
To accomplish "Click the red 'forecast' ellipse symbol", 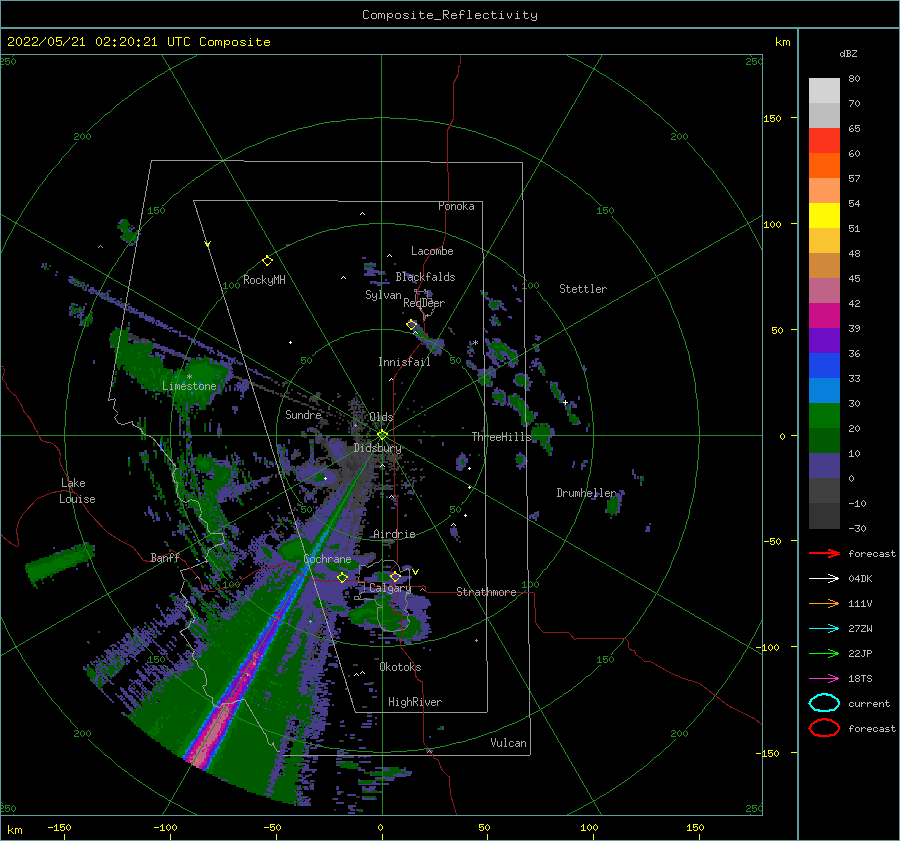I will pos(824,728).
